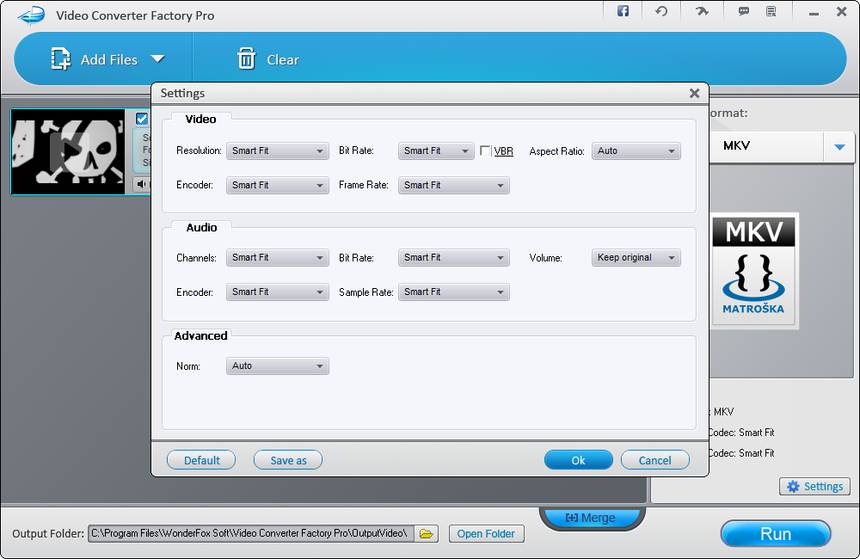
Task: Click the Cancel button
Action: pyautogui.click(x=655, y=460)
